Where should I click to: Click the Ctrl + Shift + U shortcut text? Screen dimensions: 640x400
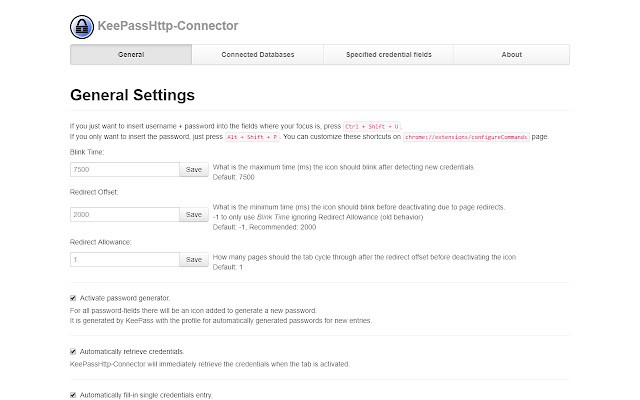click(x=387, y=125)
